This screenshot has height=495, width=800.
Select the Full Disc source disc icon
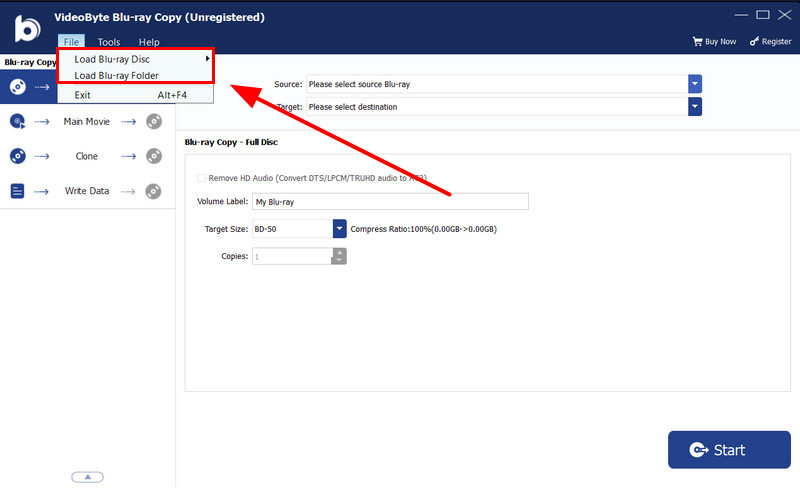(18, 87)
